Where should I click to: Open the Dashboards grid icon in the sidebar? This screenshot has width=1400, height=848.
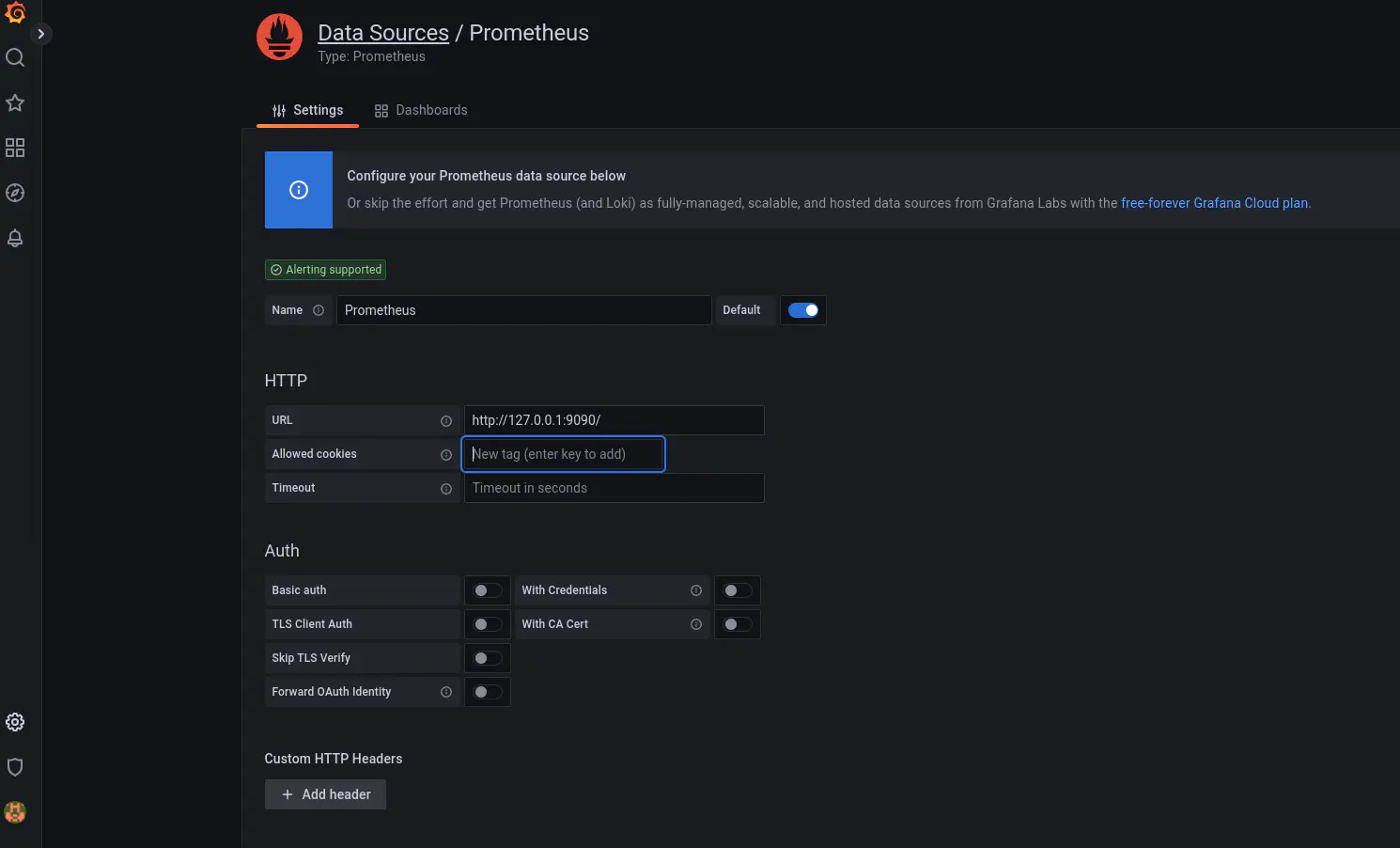[x=15, y=148]
